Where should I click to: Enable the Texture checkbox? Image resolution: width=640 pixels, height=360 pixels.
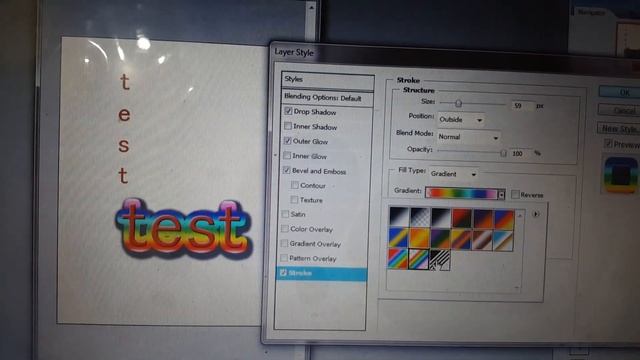pos(294,200)
